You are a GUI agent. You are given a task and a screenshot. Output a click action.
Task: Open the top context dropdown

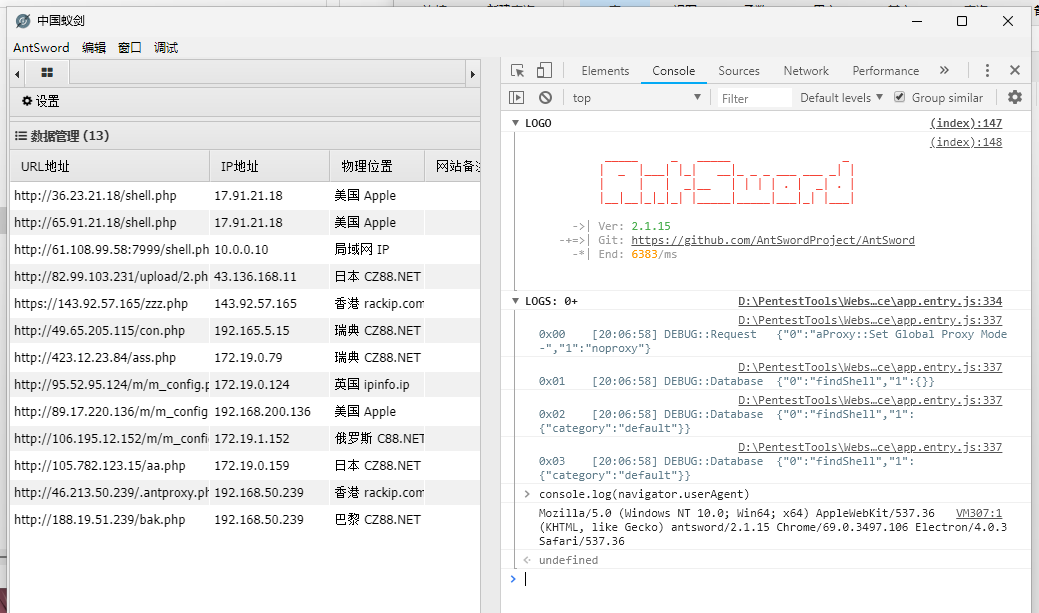[x=636, y=98]
